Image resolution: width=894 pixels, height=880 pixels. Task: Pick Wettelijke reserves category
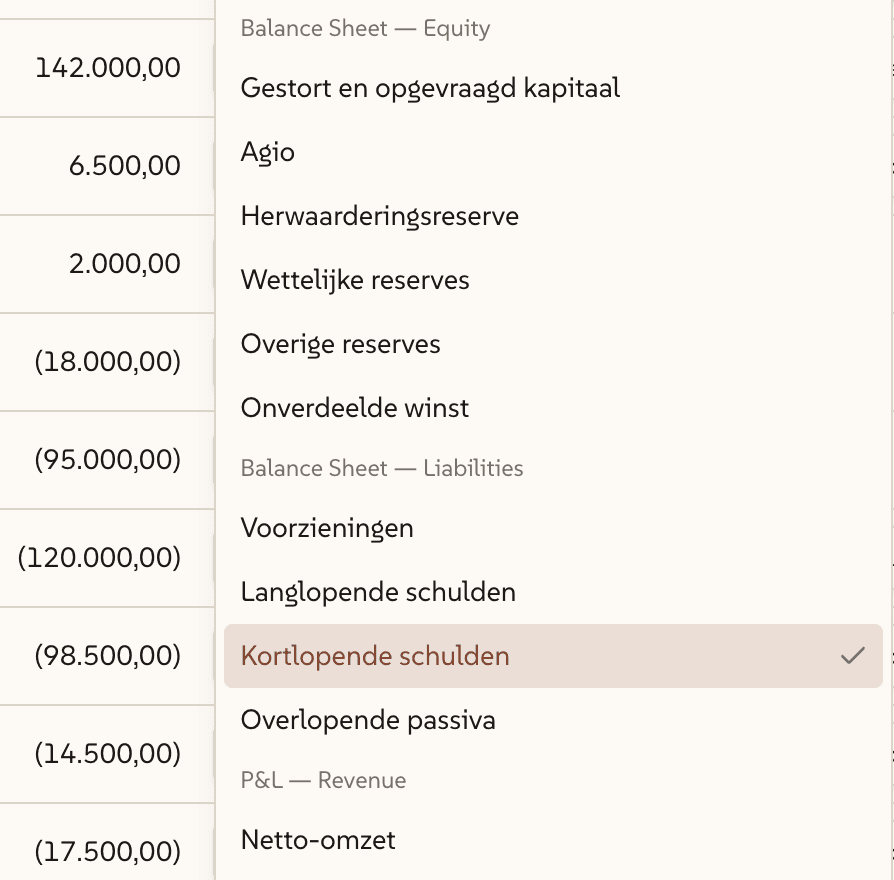point(355,280)
